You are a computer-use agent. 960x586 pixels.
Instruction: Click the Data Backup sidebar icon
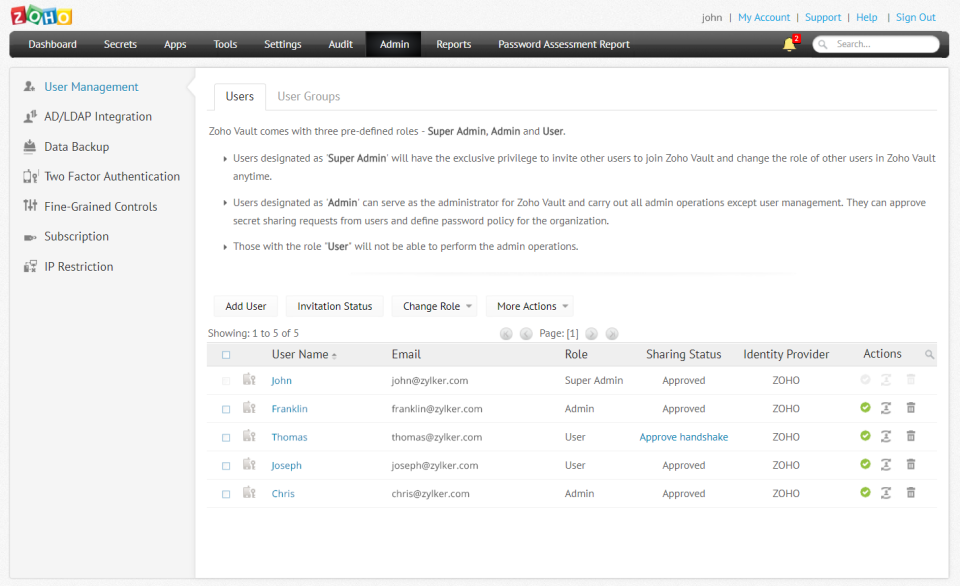[x=30, y=146]
